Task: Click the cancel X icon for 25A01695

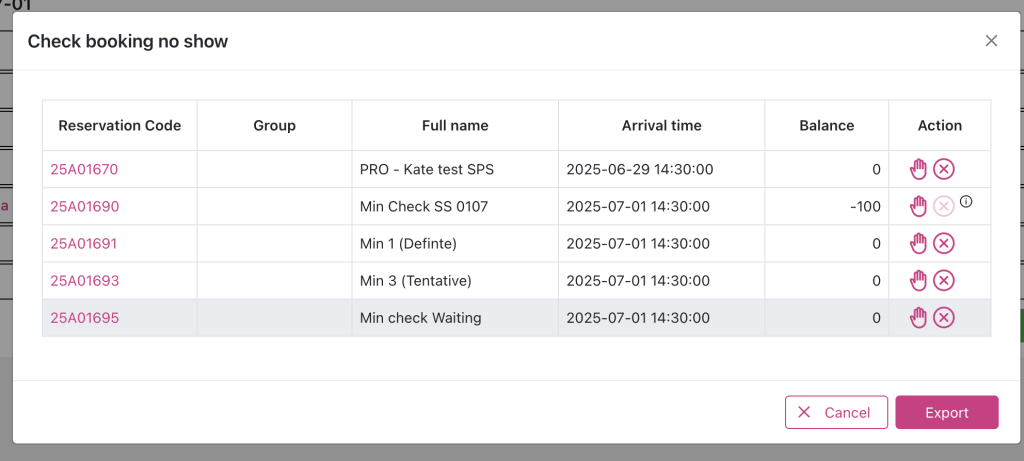Action: pos(944,317)
